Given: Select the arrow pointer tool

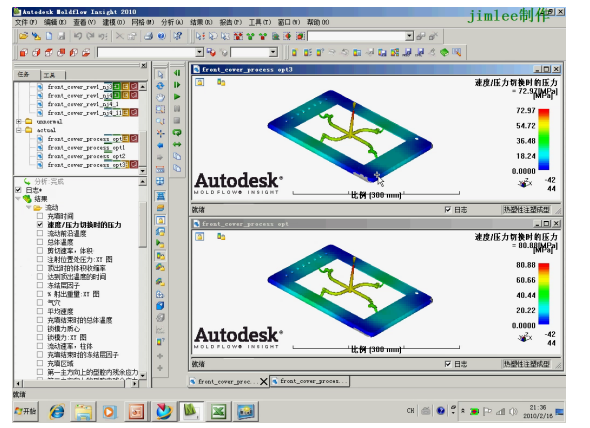Looking at the screenshot, I should click(161, 75).
